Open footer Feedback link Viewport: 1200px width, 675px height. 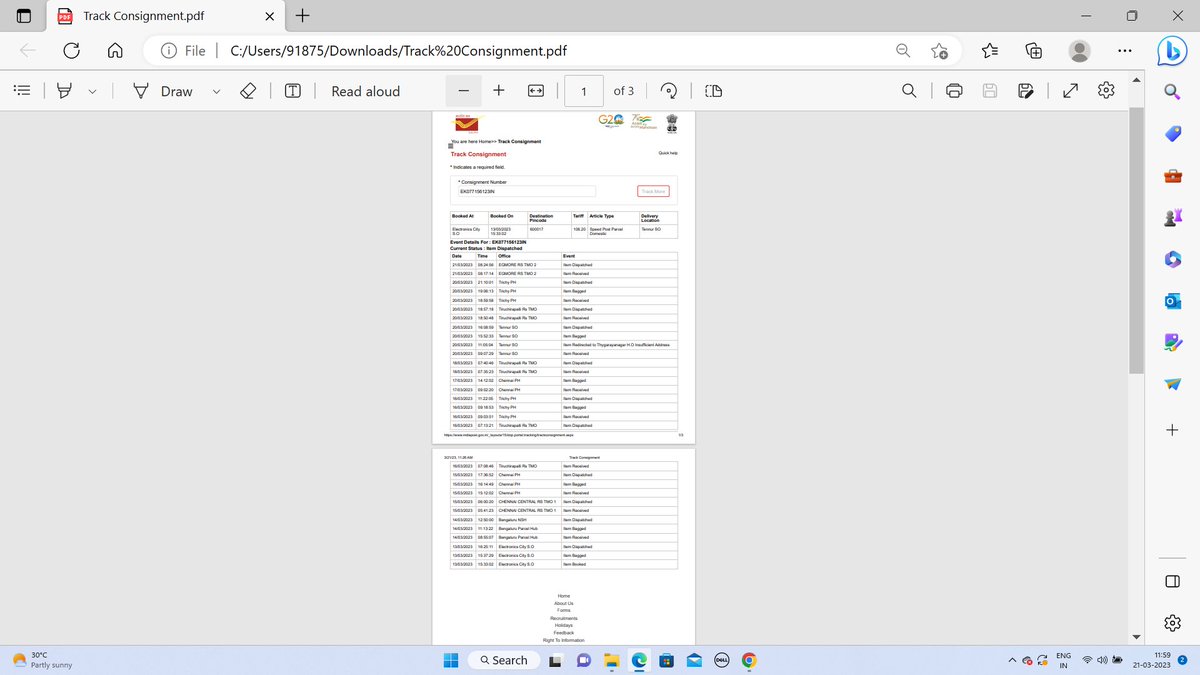[x=564, y=632]
